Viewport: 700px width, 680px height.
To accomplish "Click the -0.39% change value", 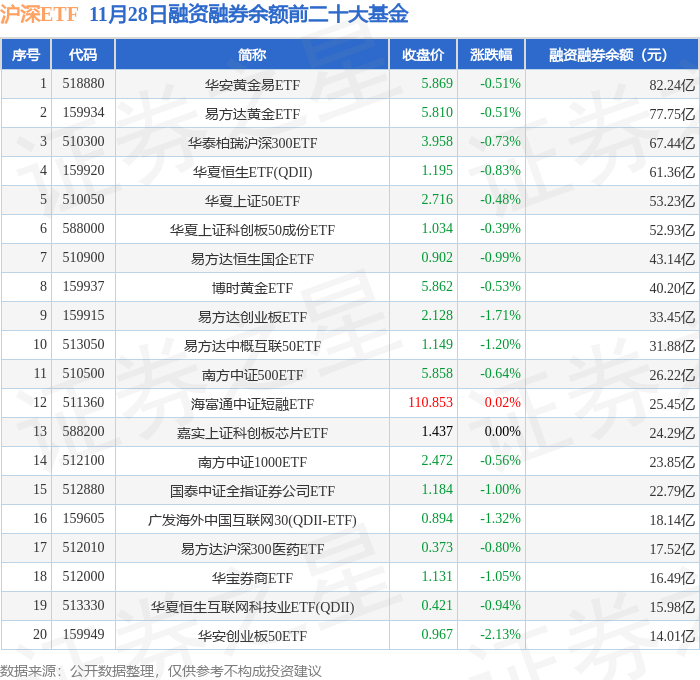I will point(500,228).
